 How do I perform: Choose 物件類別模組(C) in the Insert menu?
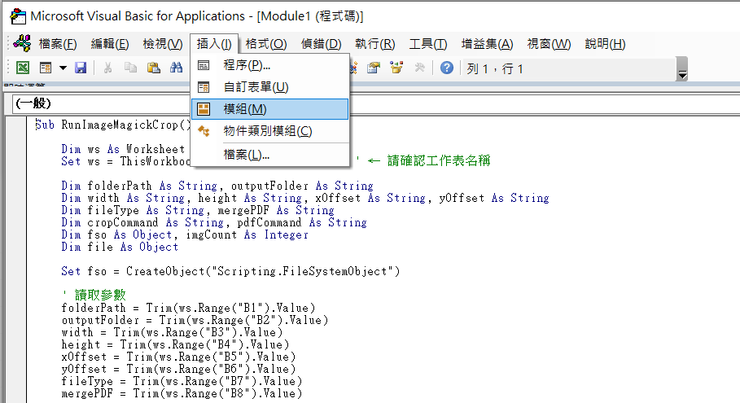click(269, 131)
